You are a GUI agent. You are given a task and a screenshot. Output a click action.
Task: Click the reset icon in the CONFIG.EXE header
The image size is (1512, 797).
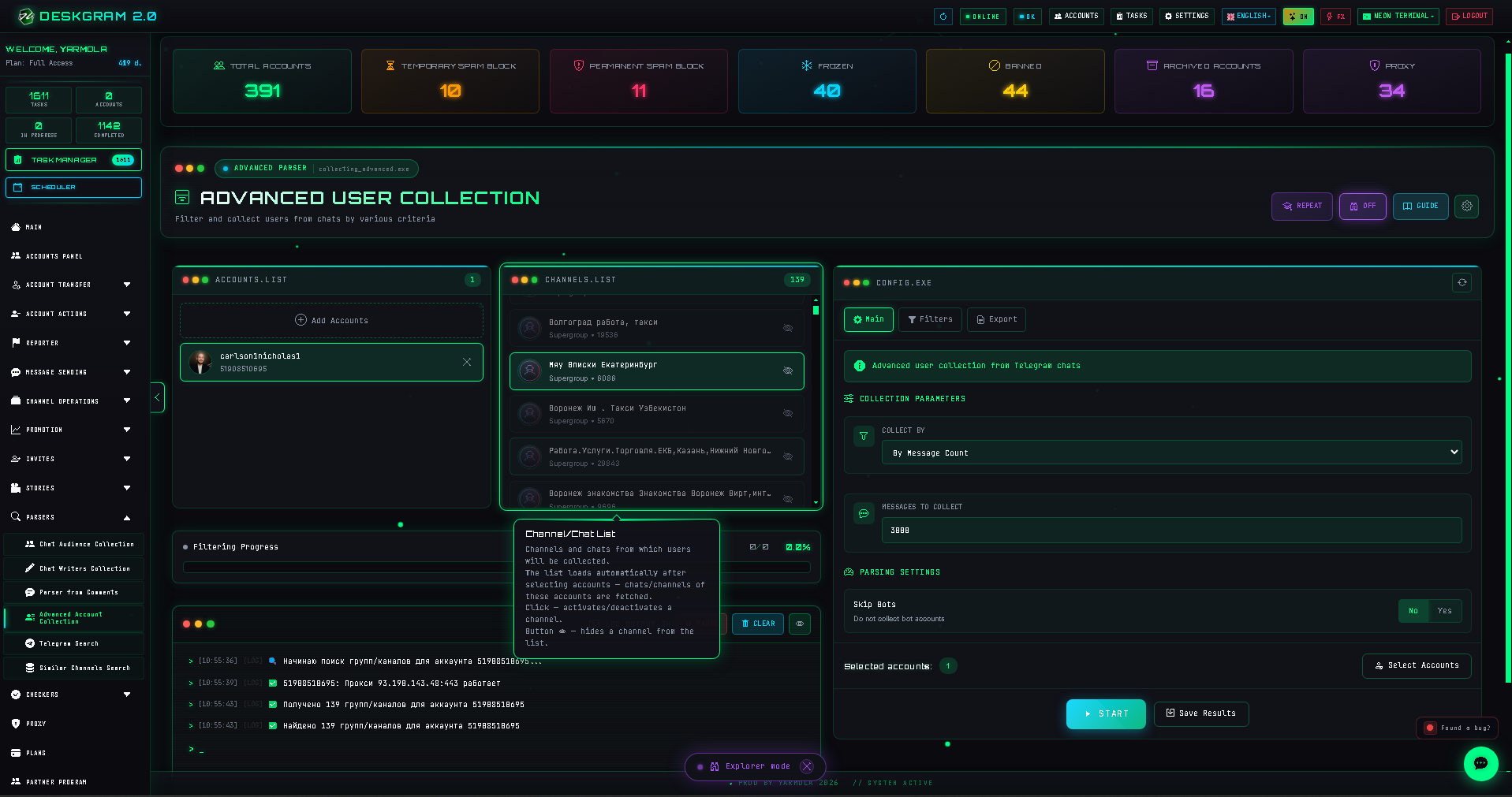(x=1462, y=282)
